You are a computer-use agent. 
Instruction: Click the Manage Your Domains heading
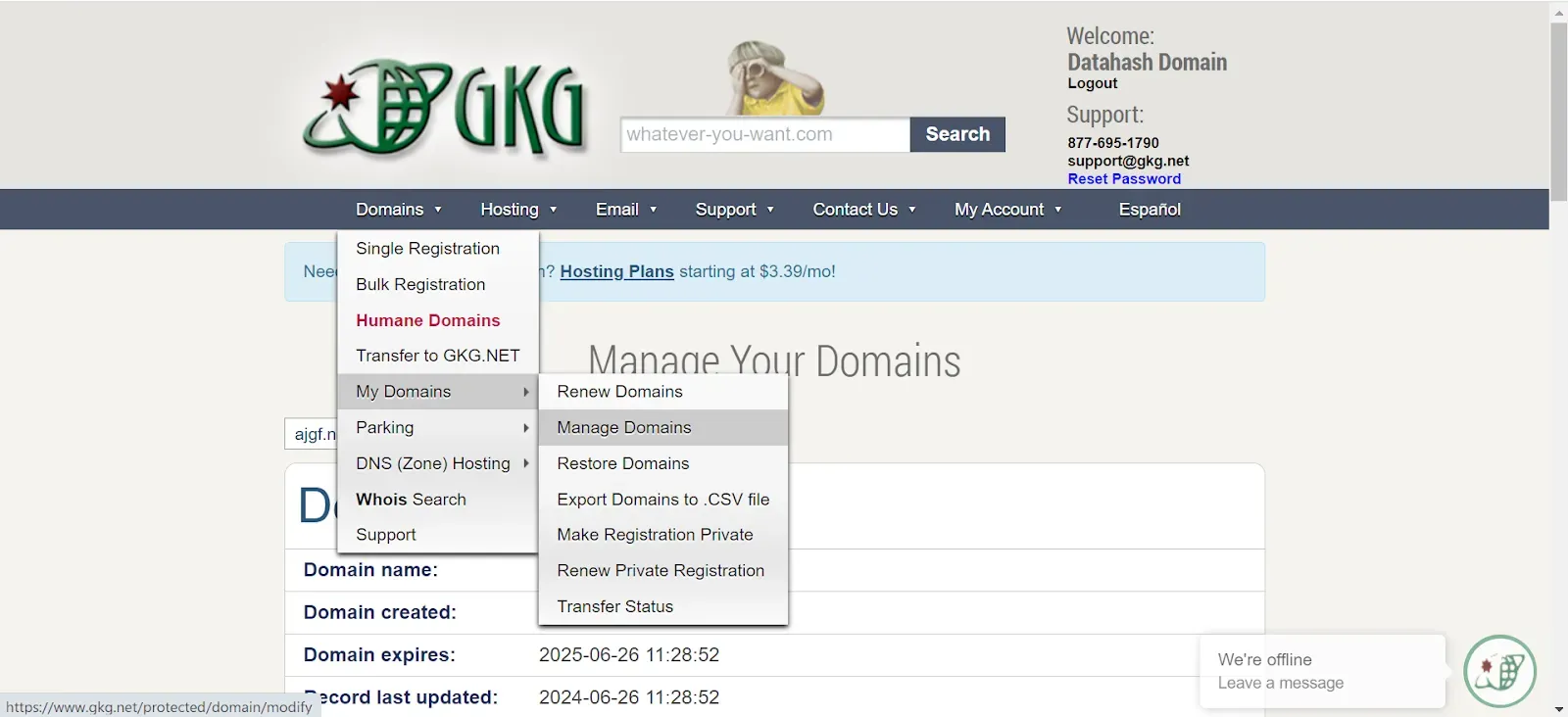(x=774, y=360)
